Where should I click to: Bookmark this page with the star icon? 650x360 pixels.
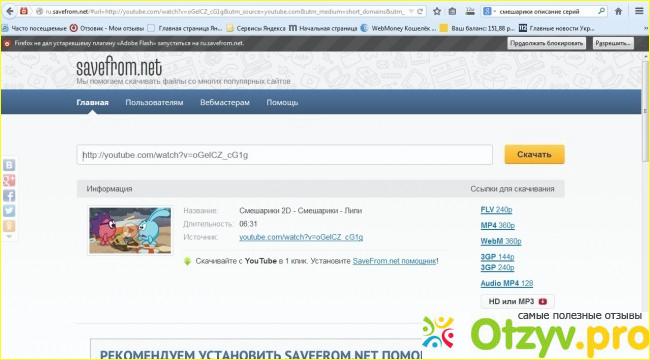coord(437,12)
